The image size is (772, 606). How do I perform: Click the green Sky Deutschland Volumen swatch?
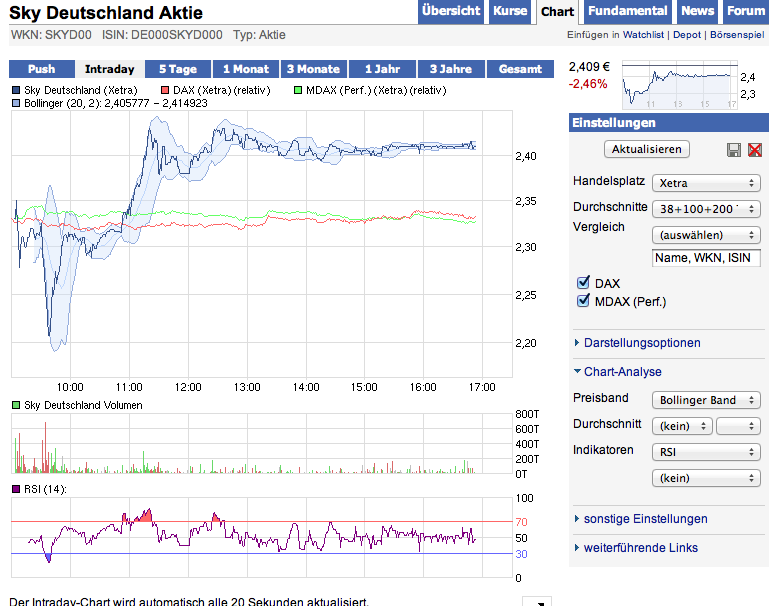(x=16, y=405)
